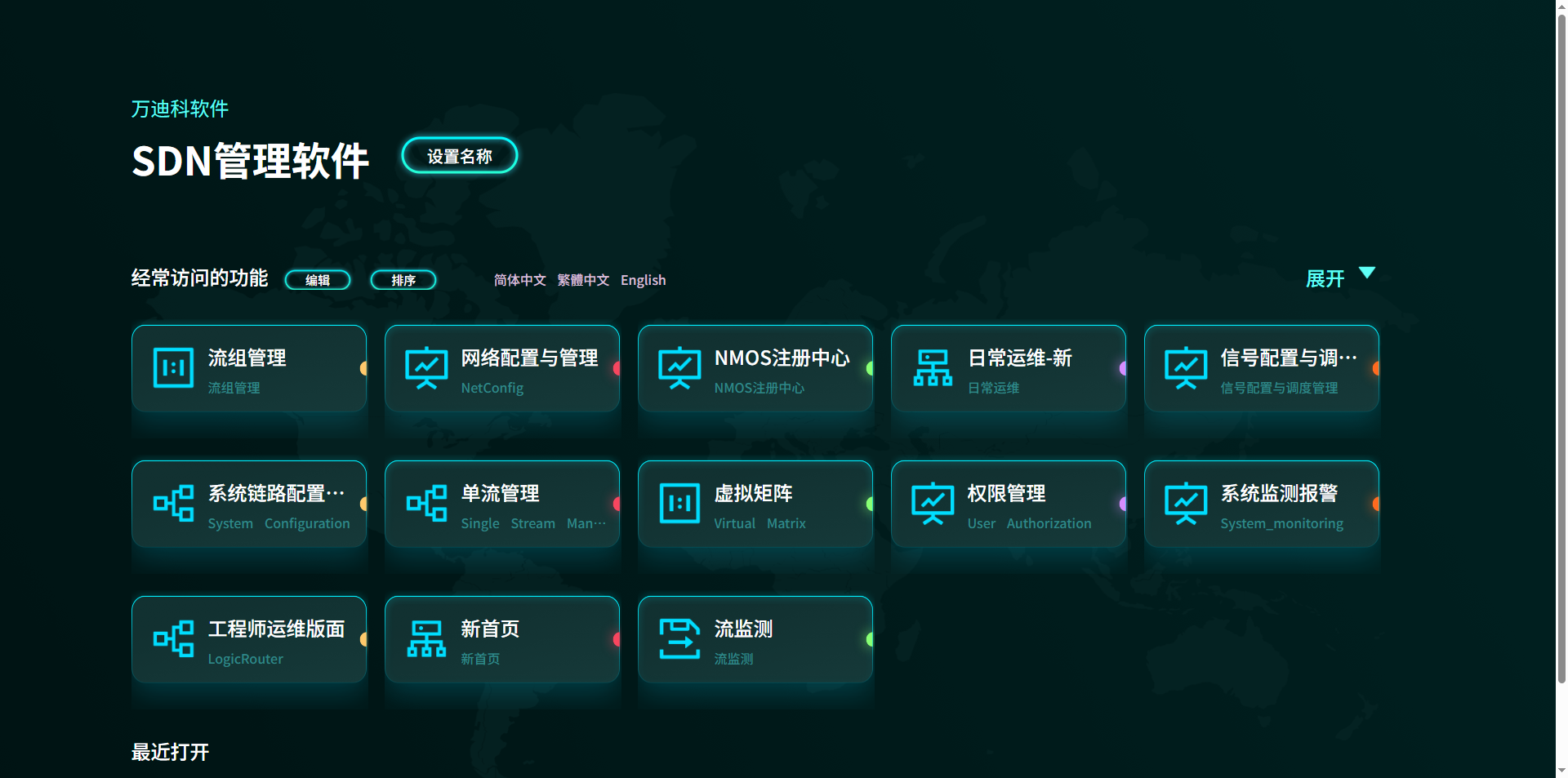Toggle the green dot on 虚拟矩阵 card

[x=869, y=504]
